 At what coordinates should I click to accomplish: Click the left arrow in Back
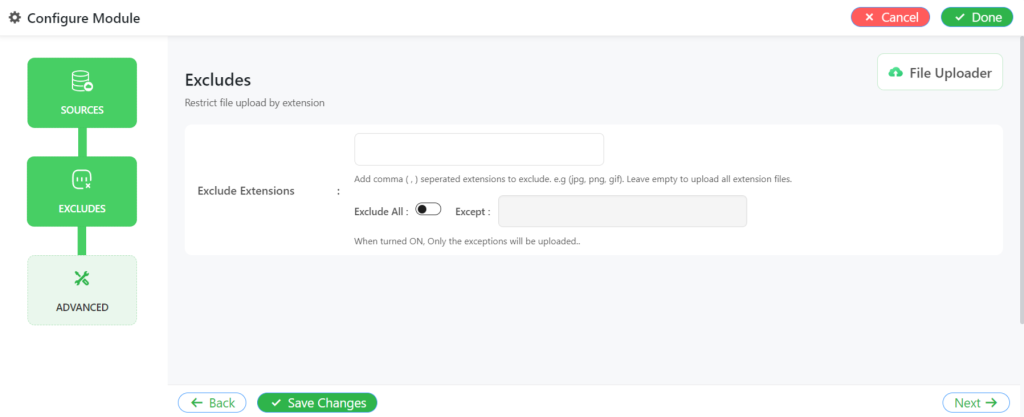coord(197,403)
